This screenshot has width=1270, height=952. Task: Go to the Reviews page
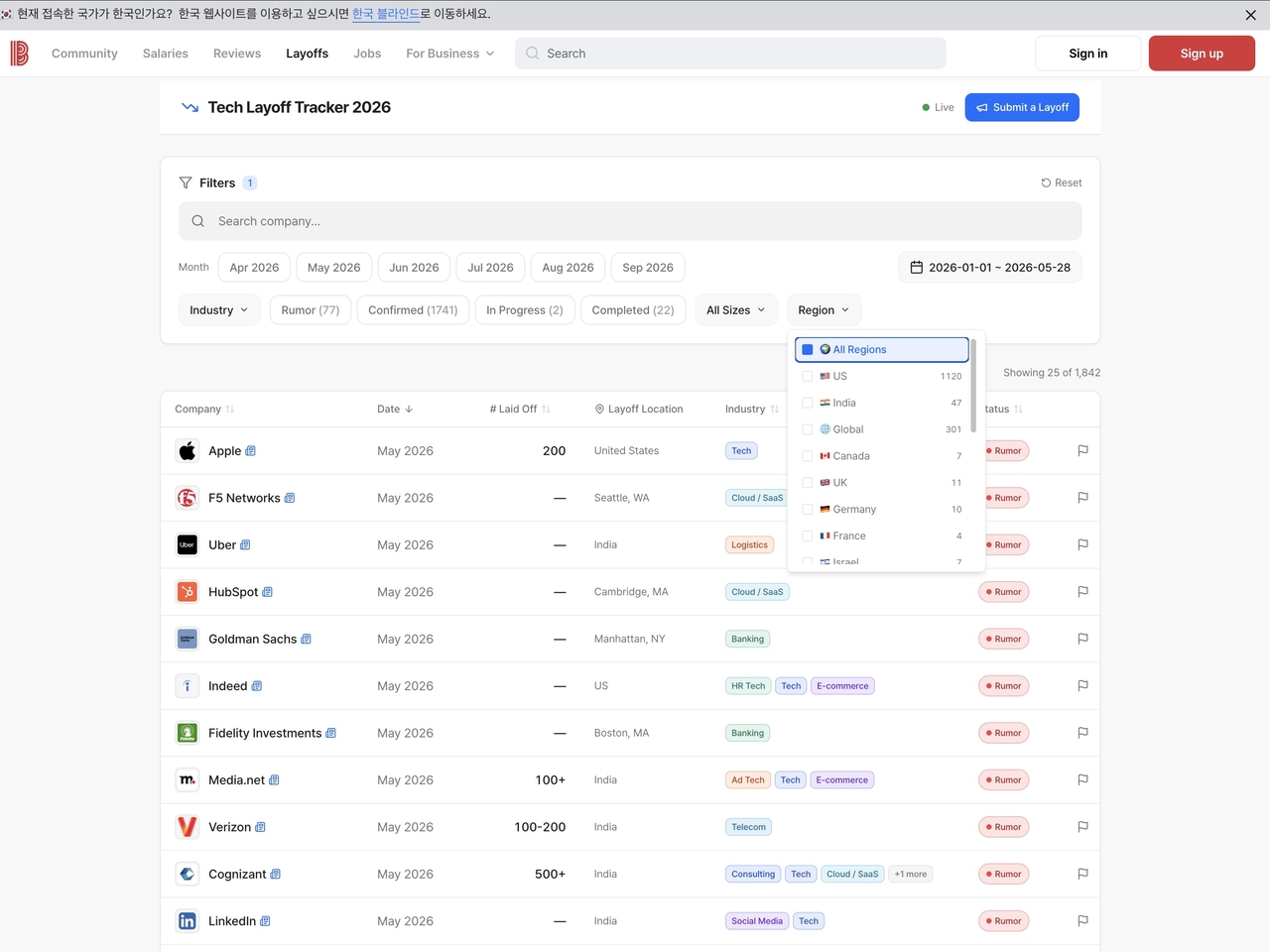pyautogui.click(x=237, y=54)
